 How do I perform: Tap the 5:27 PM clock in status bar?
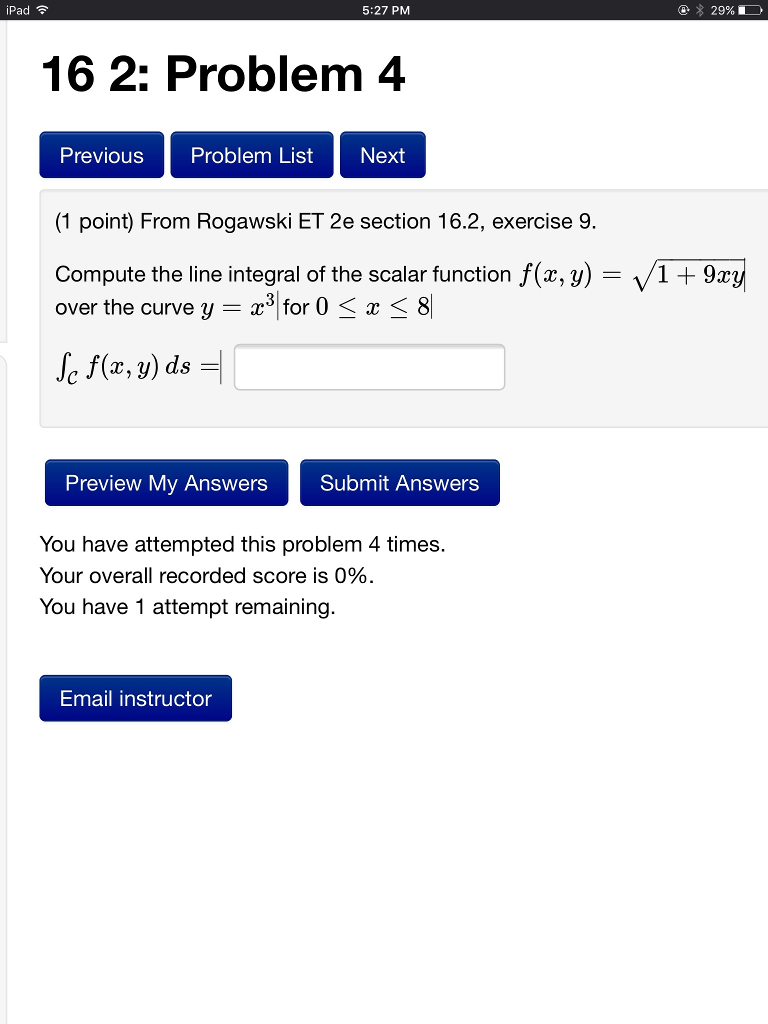[x=384, y=10]
